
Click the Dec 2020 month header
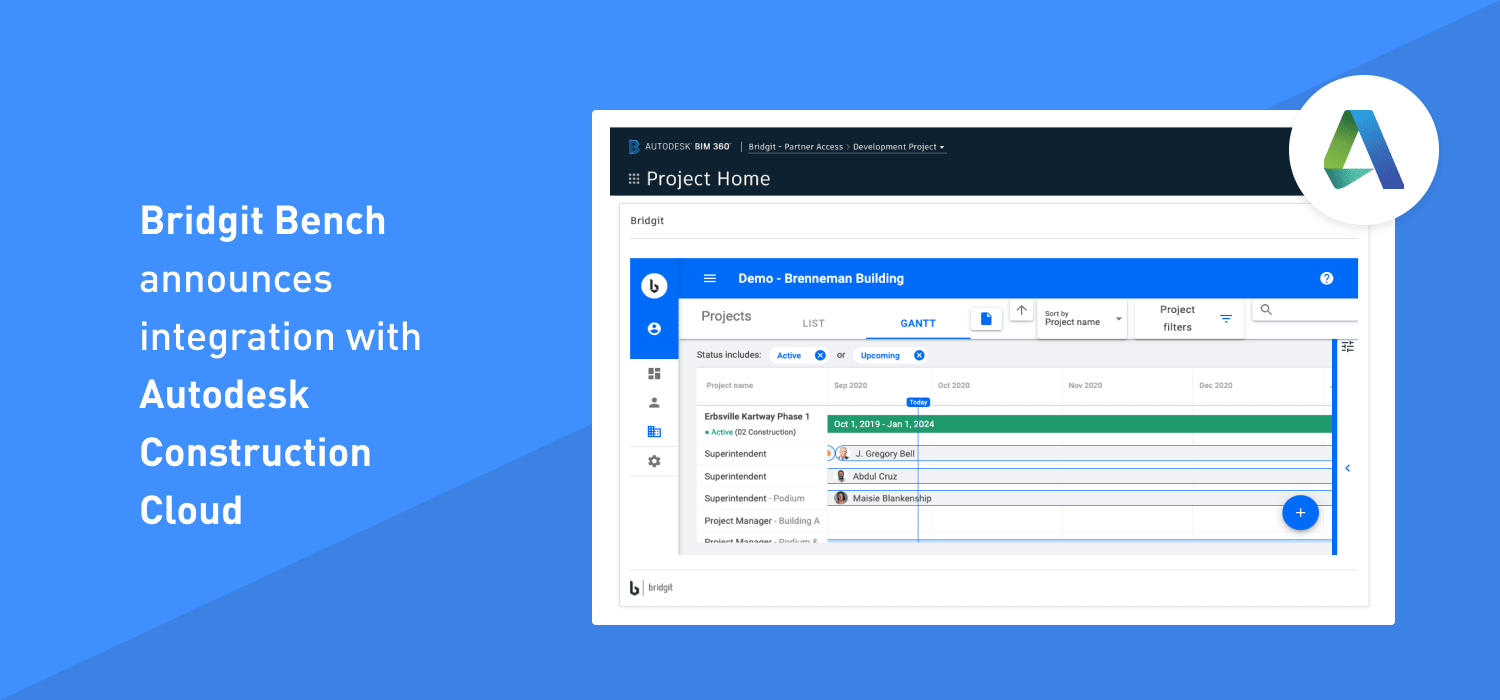click(x=1216, y=386)
